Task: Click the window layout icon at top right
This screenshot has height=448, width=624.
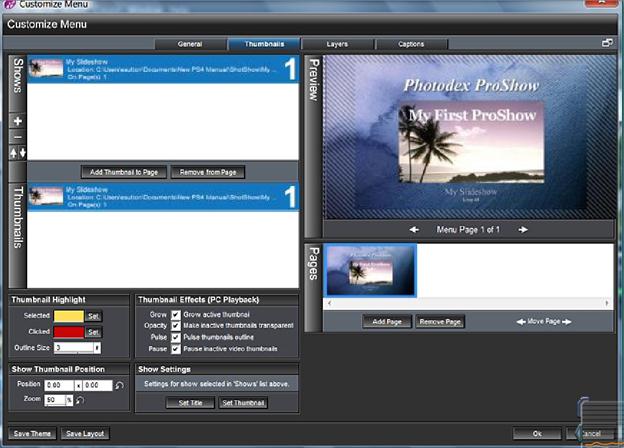Action: click(x=607, y=43)
